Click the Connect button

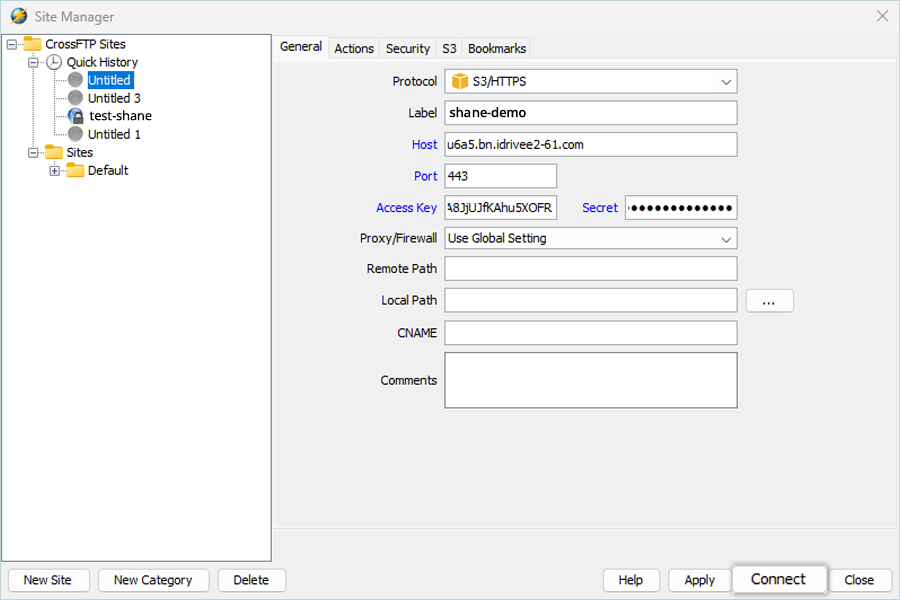[x=778, y=579]
